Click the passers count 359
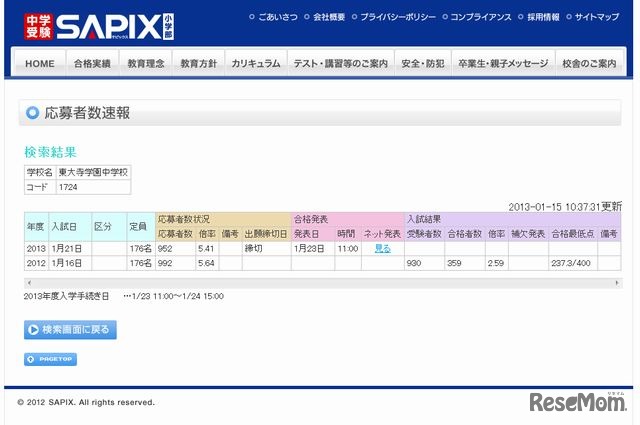The image size is (640, 425). pos(454,263)
